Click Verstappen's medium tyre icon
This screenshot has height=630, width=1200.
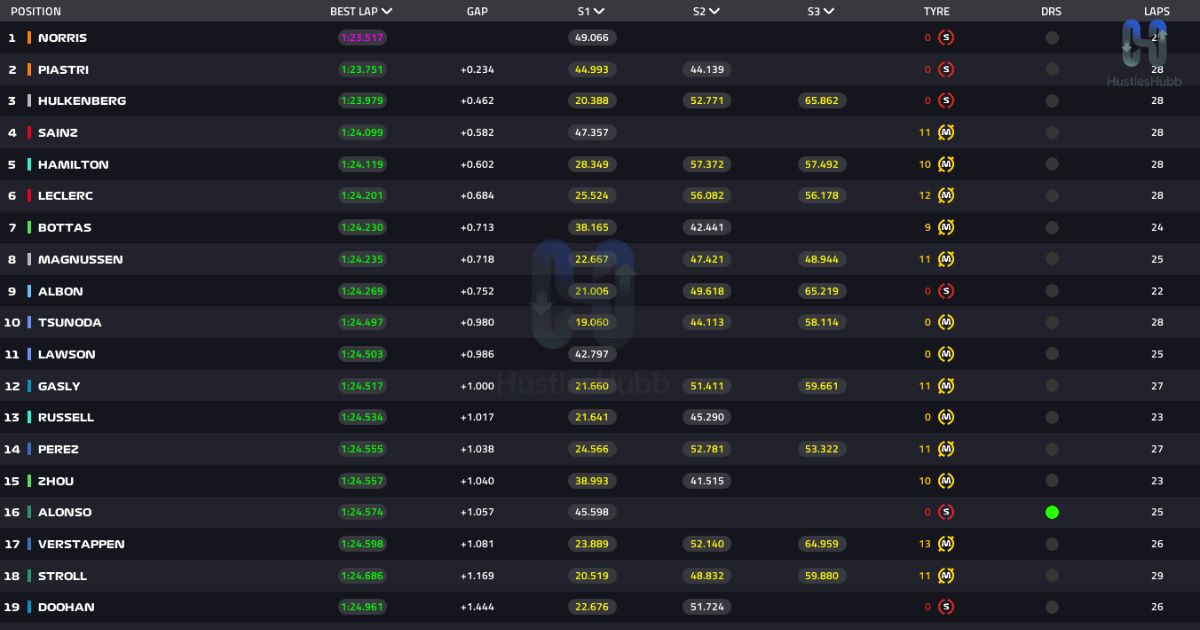tap(946, 544)
